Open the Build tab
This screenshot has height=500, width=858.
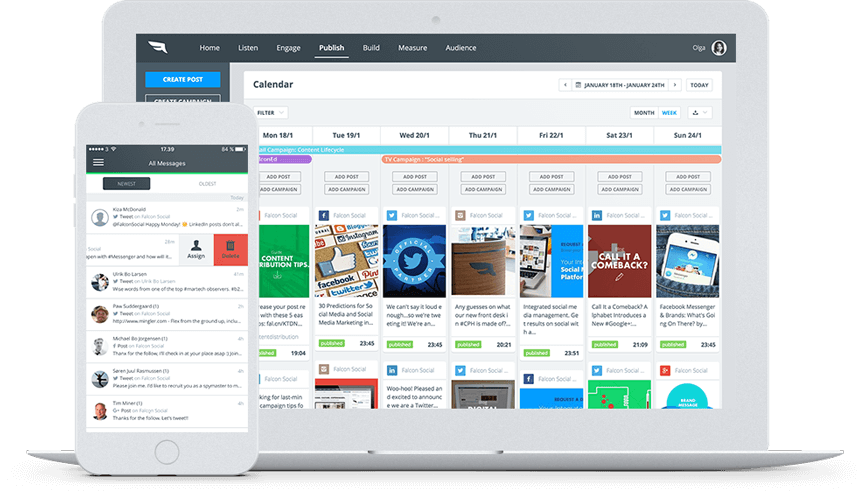(x=371, y=48)
